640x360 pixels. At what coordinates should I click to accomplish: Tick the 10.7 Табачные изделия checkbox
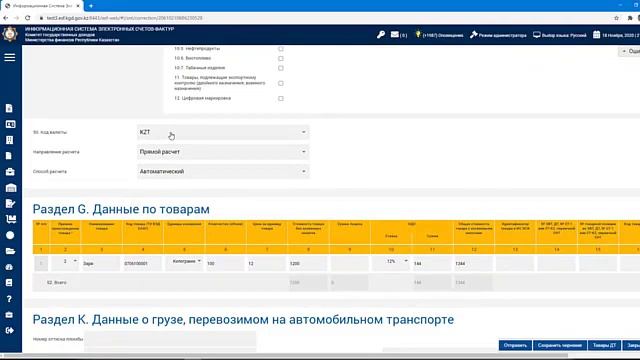(281, 68)
